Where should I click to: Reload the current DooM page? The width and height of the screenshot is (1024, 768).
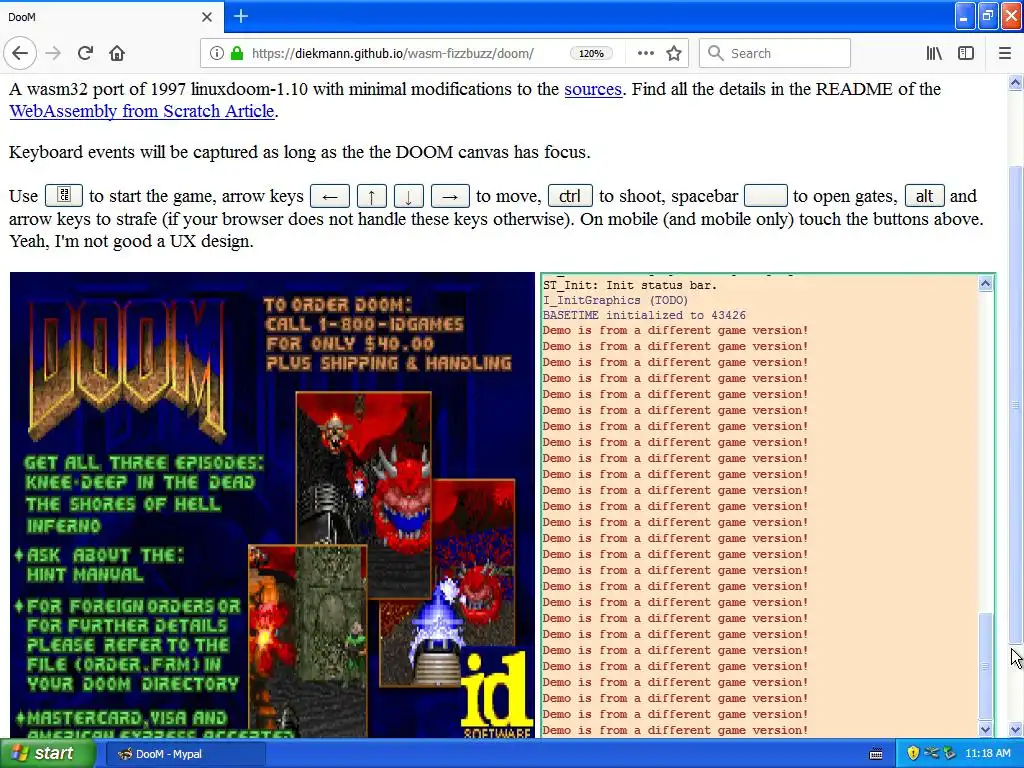(x=85, y=53)
